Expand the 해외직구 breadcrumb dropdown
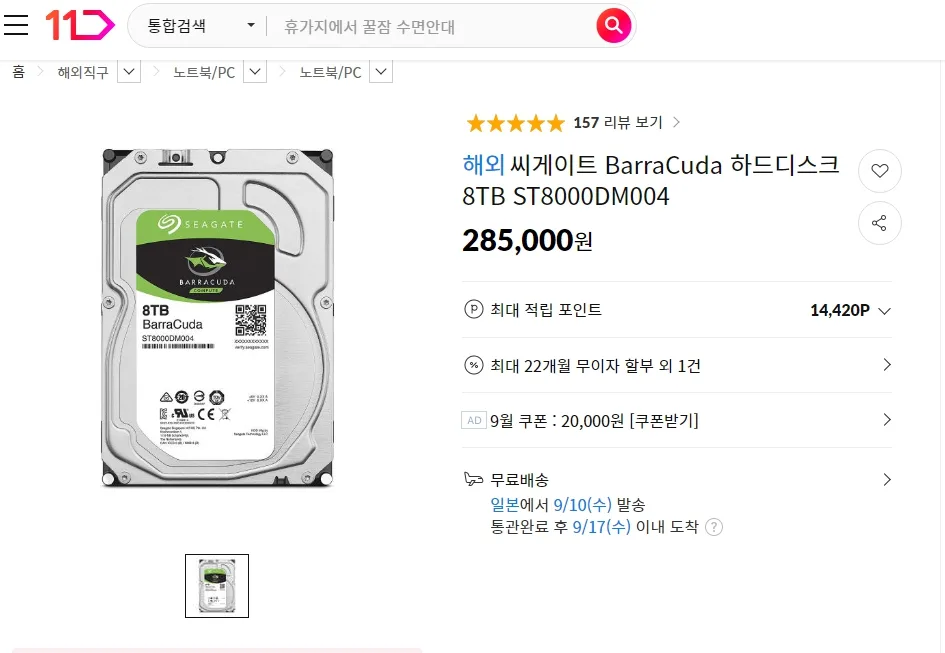945x653 pixels. click(128, 72)
